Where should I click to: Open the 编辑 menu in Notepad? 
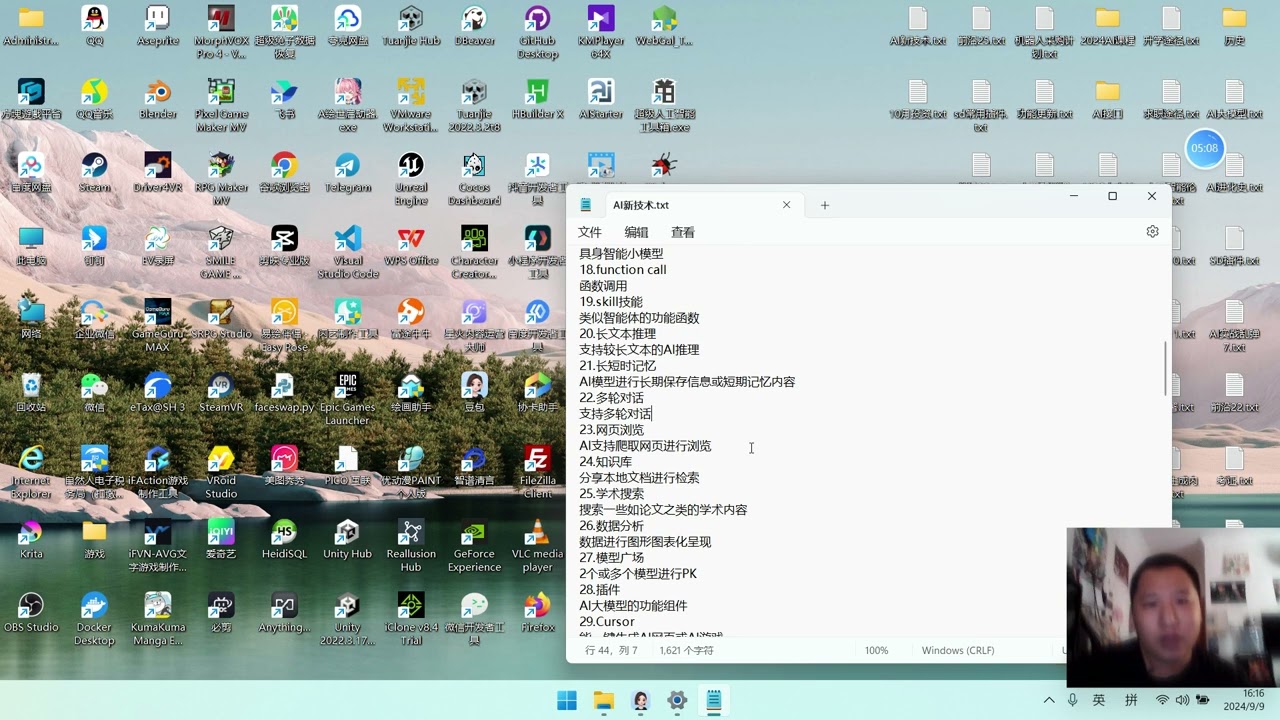636,232
